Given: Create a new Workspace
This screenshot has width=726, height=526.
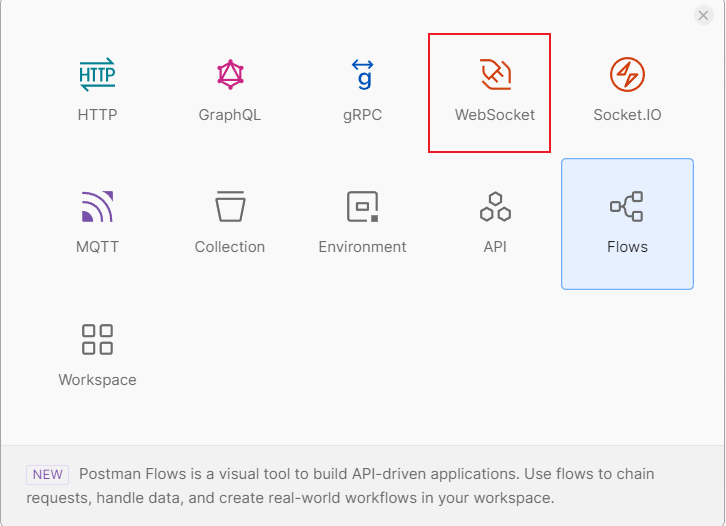Looking at the screenshot, I should click(x=97, y=356).
